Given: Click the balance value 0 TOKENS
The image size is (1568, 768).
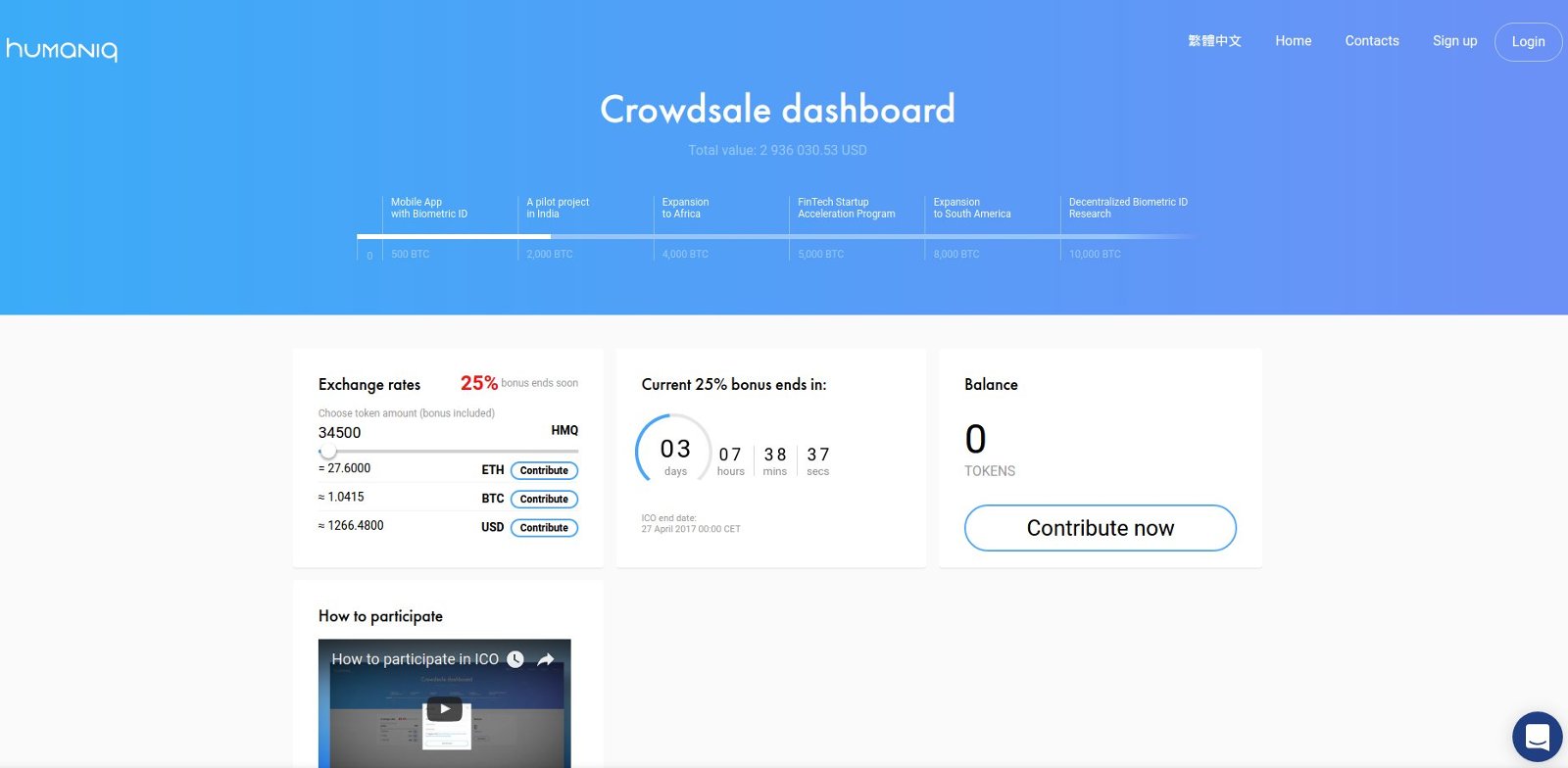Looking at the screenshot, I should coord(990,451).
